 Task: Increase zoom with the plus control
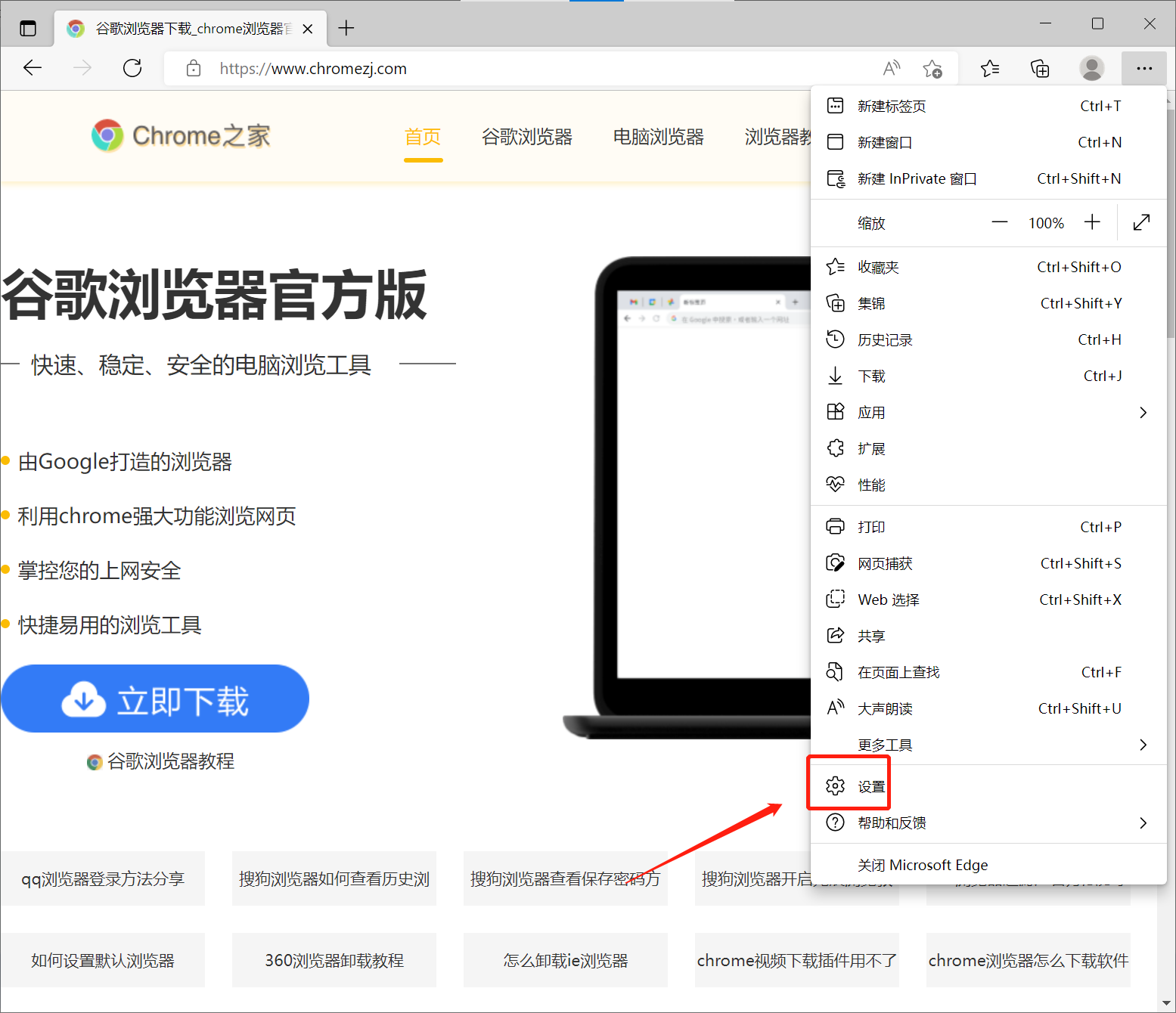(x=1091, y=222)
